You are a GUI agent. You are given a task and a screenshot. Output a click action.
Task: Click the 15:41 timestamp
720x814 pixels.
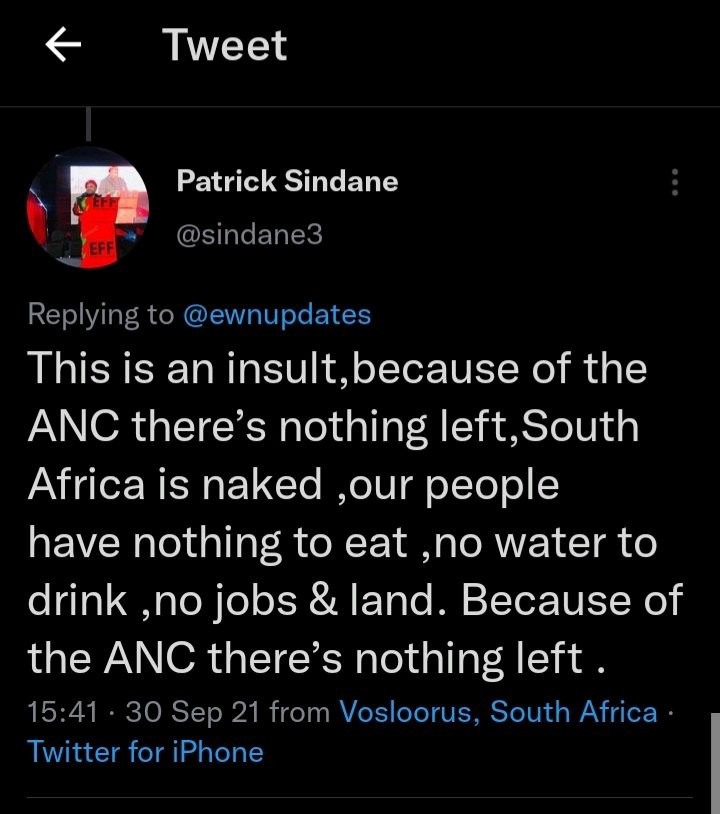point(62,711)
